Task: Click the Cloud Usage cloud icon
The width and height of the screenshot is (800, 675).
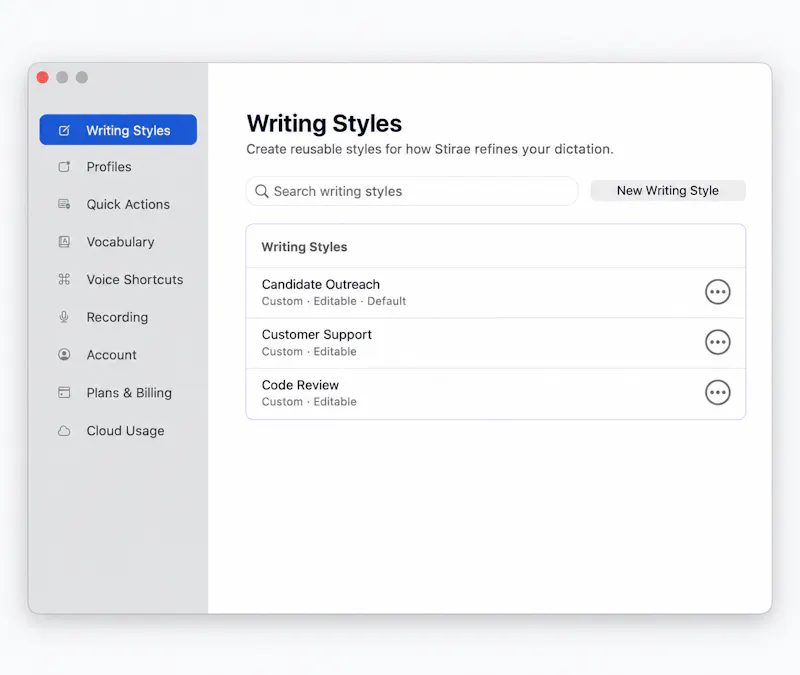Action: tap(64, 431)
